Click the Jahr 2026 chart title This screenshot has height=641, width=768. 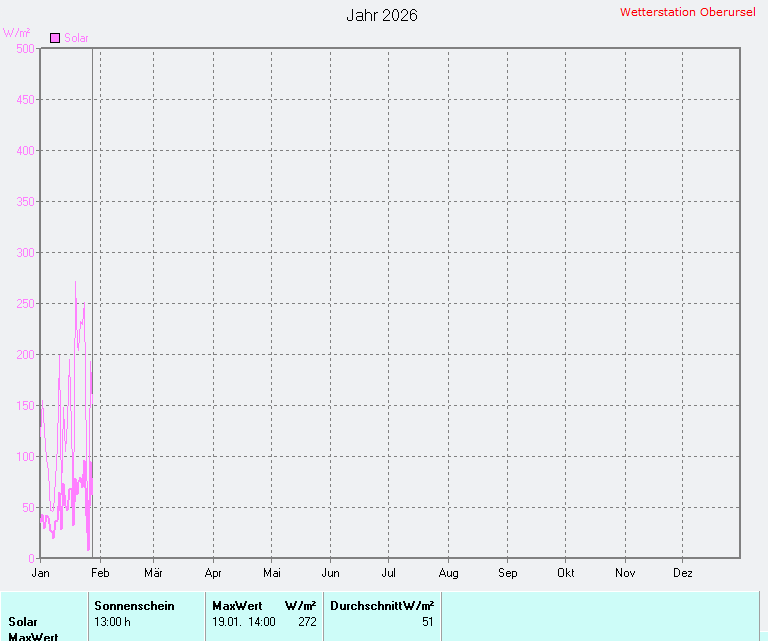382,15
